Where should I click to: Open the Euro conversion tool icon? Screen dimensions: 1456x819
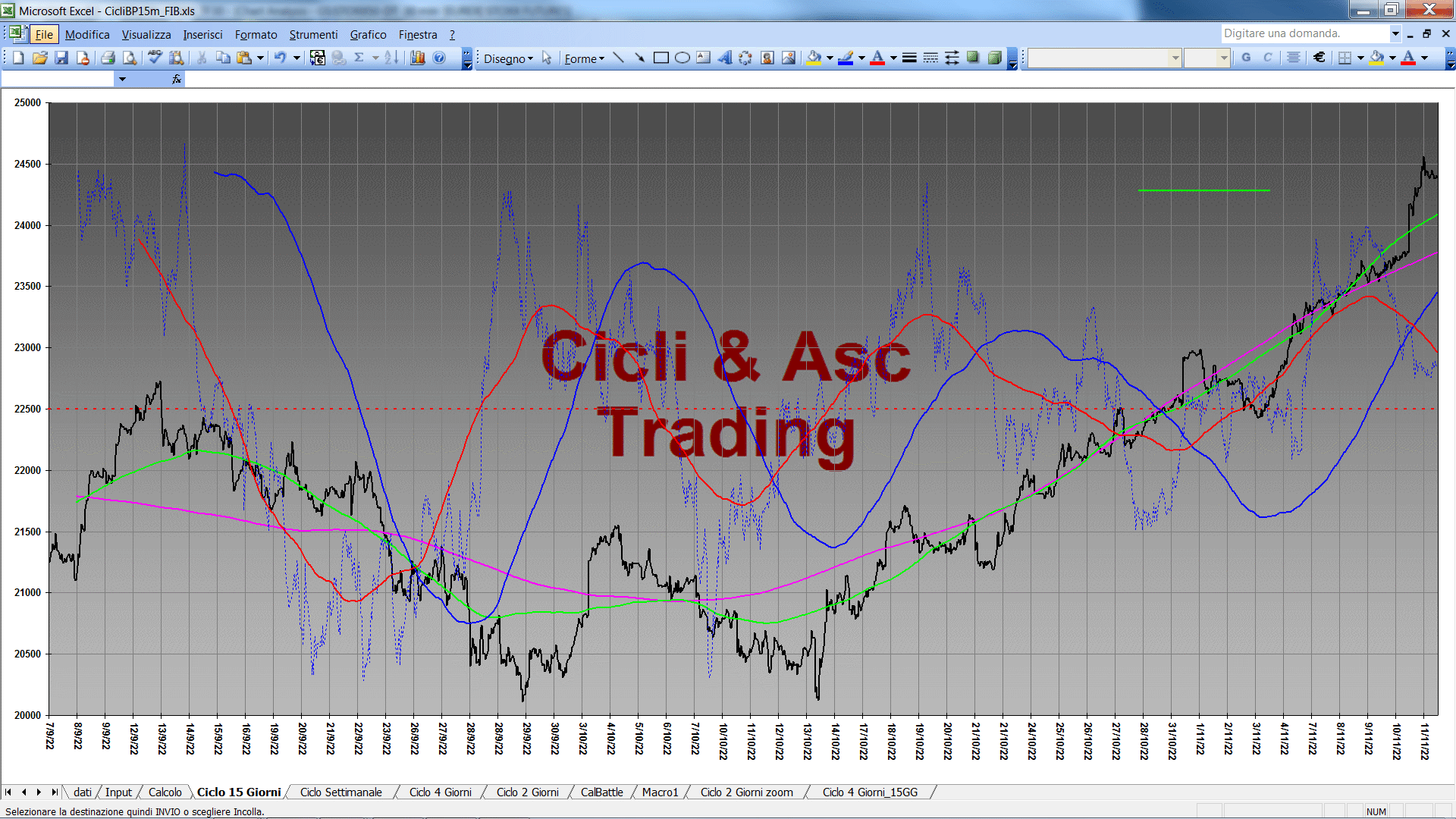pyautogui.click(x=318, y=58)
